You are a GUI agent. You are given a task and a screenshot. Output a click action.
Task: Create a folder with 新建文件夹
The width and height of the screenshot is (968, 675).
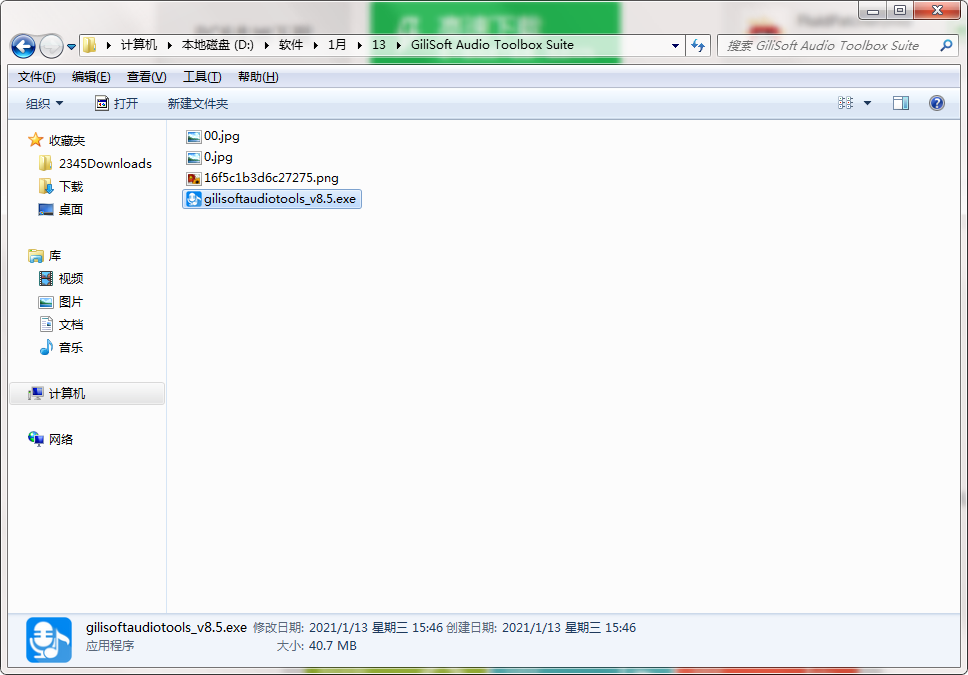pos(198,104)
